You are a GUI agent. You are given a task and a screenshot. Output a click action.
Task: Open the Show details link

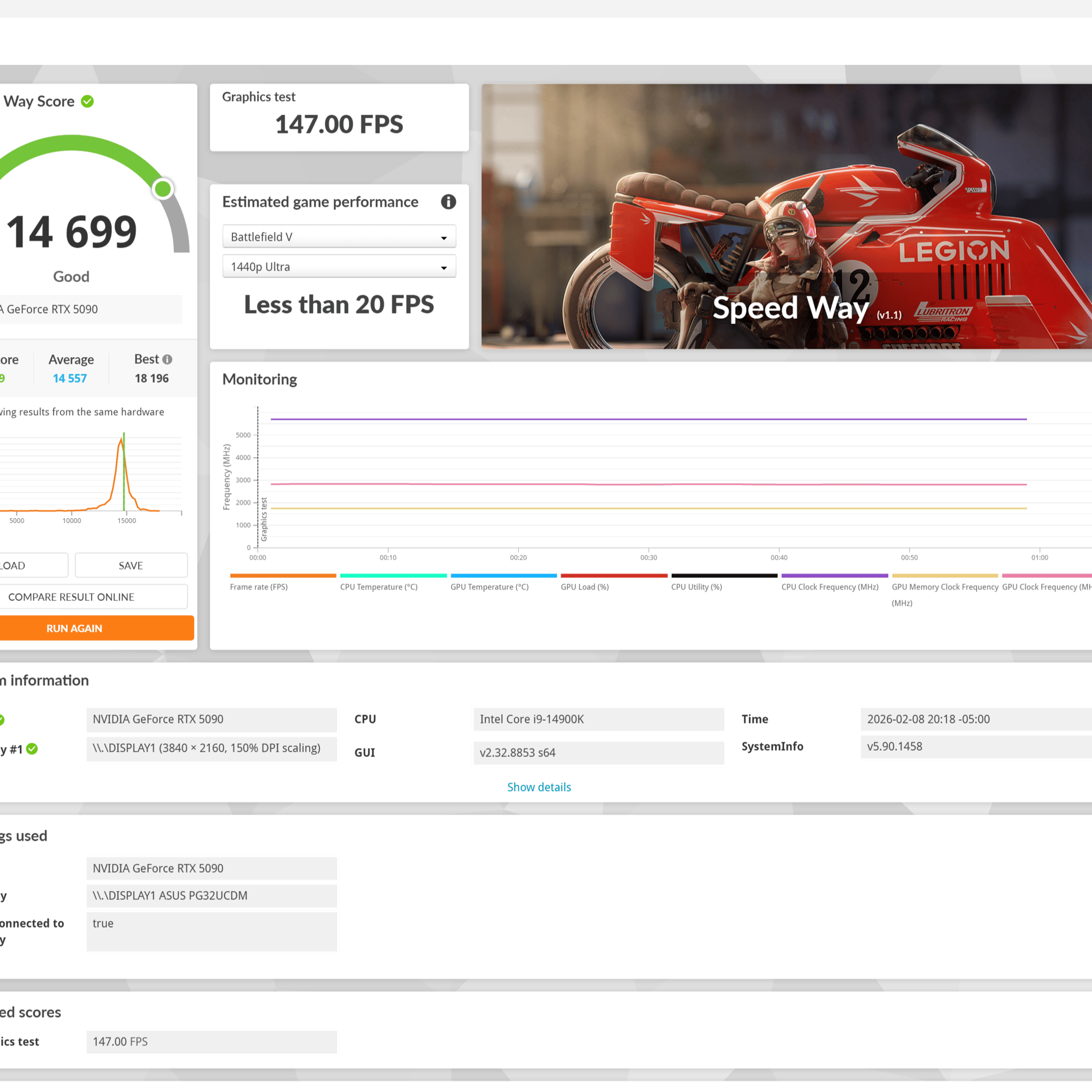(x=539, y=788)
